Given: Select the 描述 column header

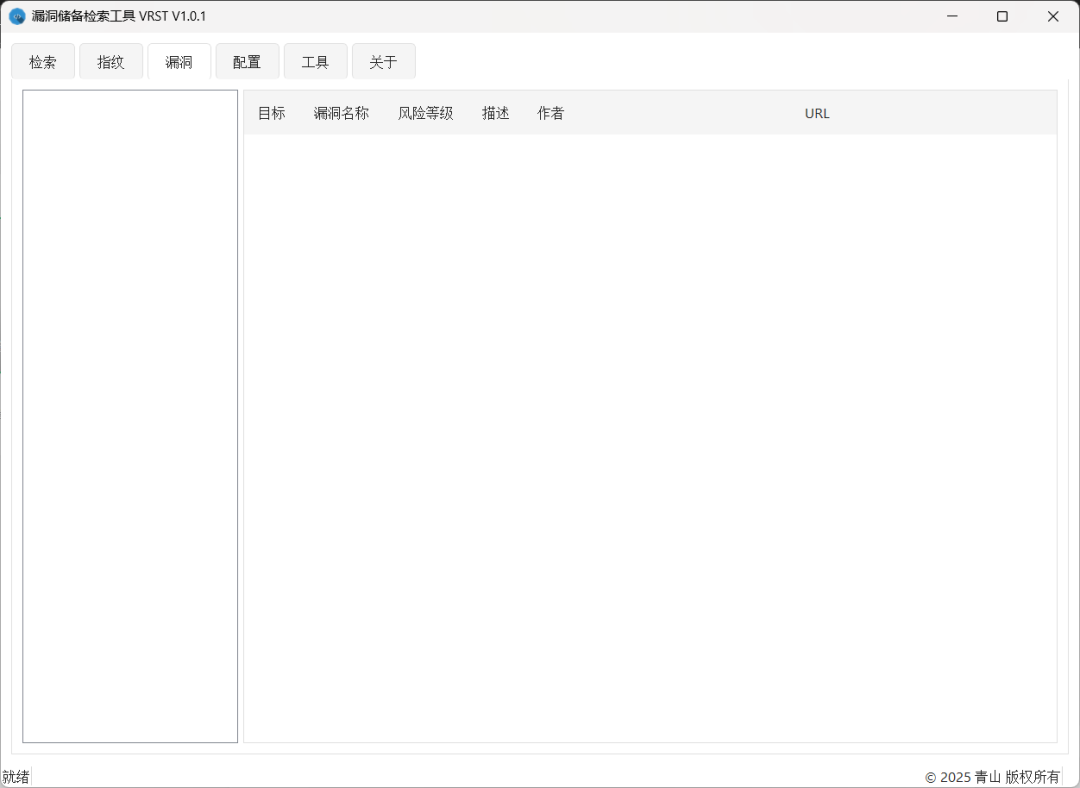Looking at the screenshot, I should [495, 113].
